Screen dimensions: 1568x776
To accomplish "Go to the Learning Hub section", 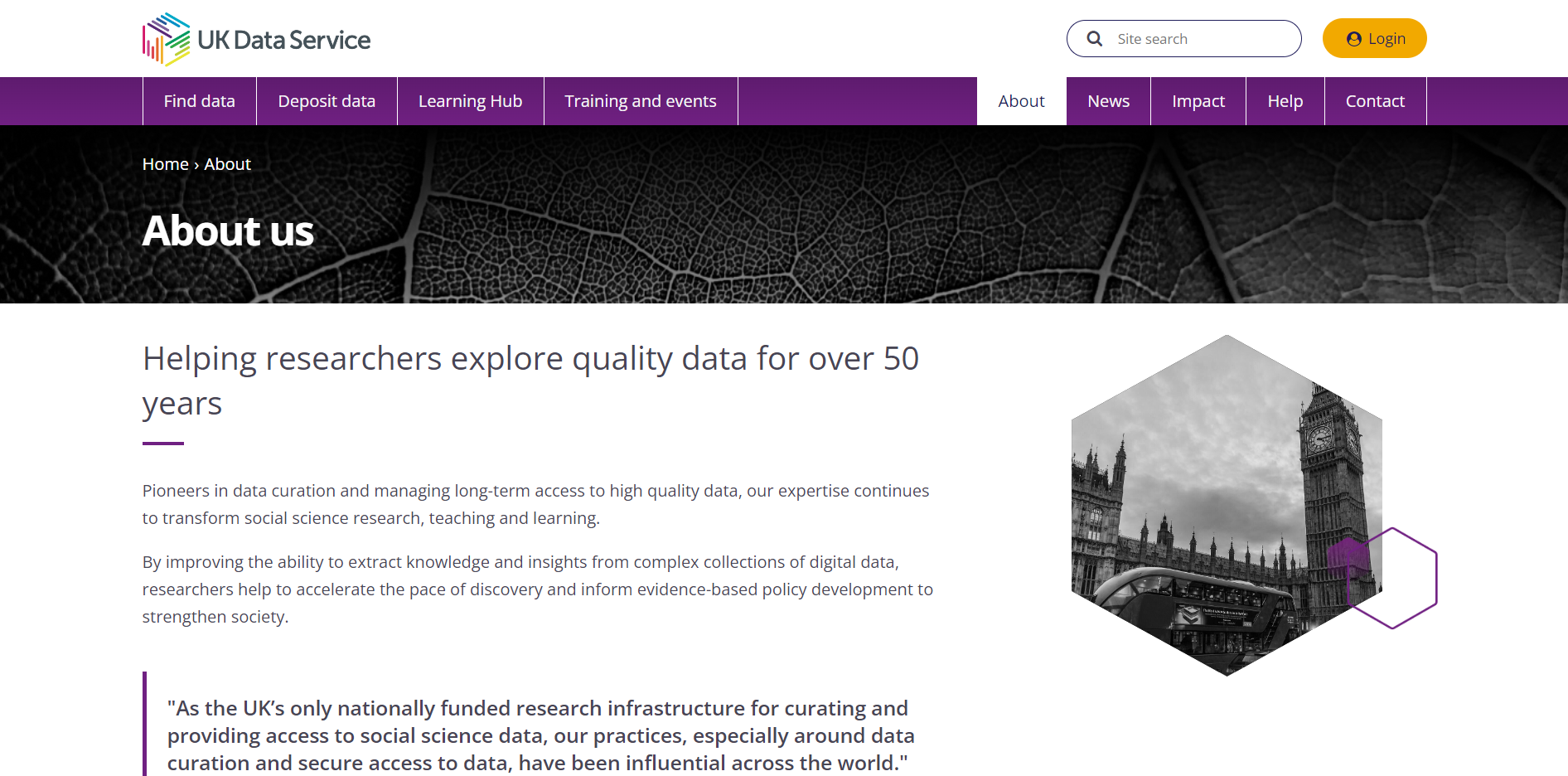I will (470, 101).
